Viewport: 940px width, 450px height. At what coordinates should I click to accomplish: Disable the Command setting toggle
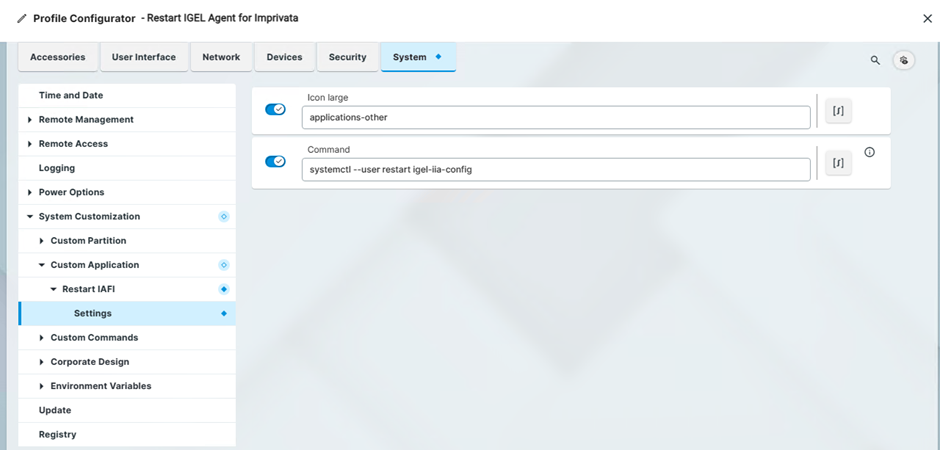coord(275,161)
